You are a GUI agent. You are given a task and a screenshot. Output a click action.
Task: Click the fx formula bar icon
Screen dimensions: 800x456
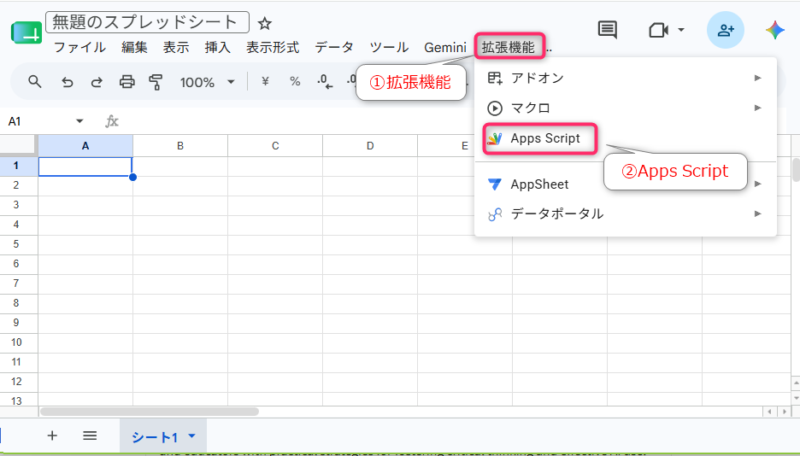click(112, 121)
